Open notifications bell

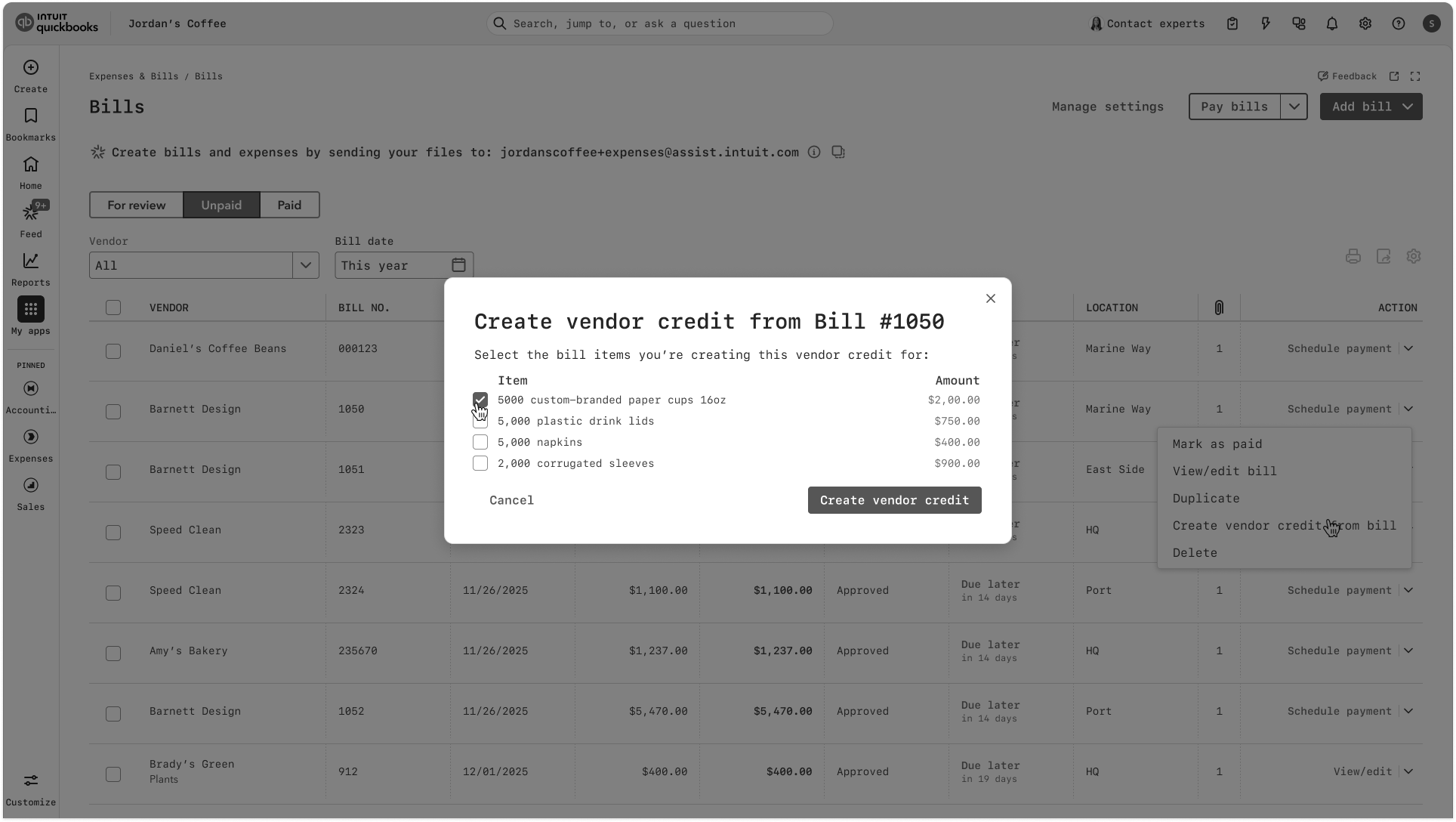pyautogui.click(x=1332, y=23)
